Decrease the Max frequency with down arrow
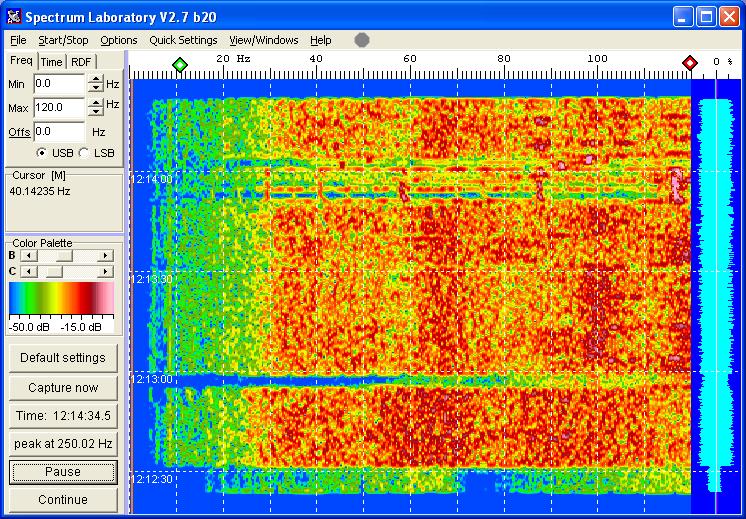 [x=95, y=112]
